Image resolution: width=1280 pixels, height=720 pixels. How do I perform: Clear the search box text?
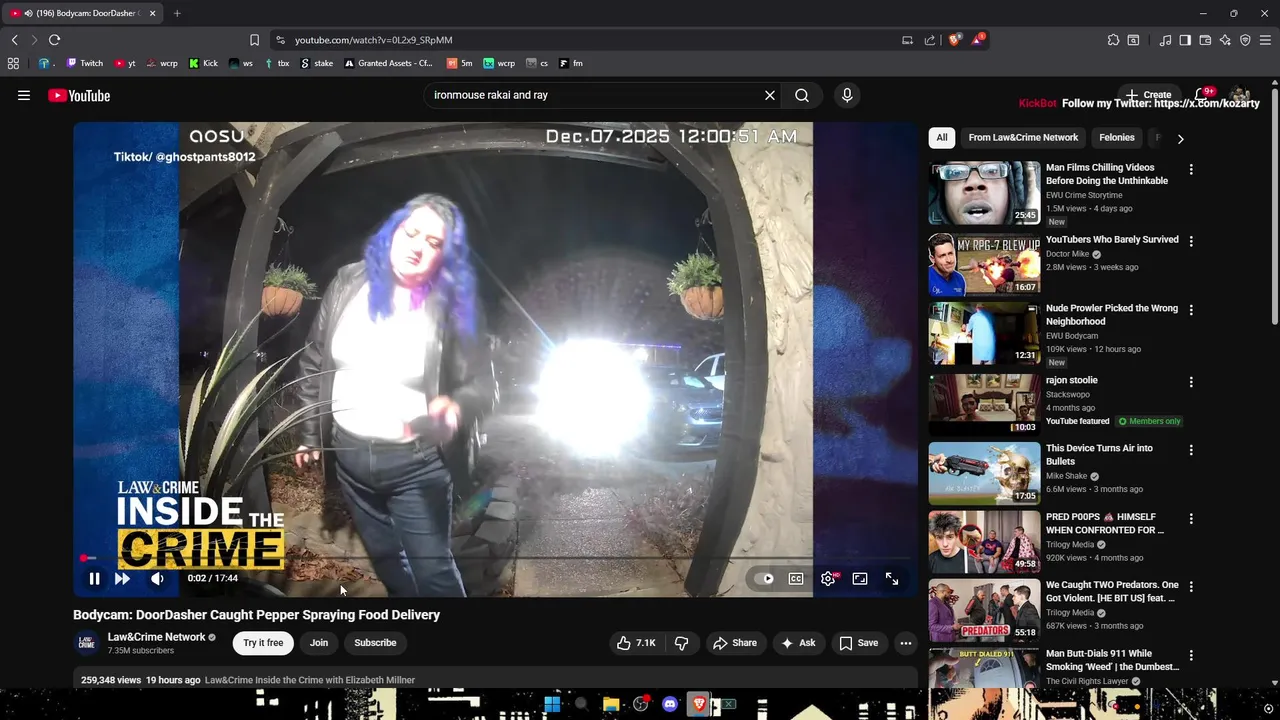pos(770,95)
